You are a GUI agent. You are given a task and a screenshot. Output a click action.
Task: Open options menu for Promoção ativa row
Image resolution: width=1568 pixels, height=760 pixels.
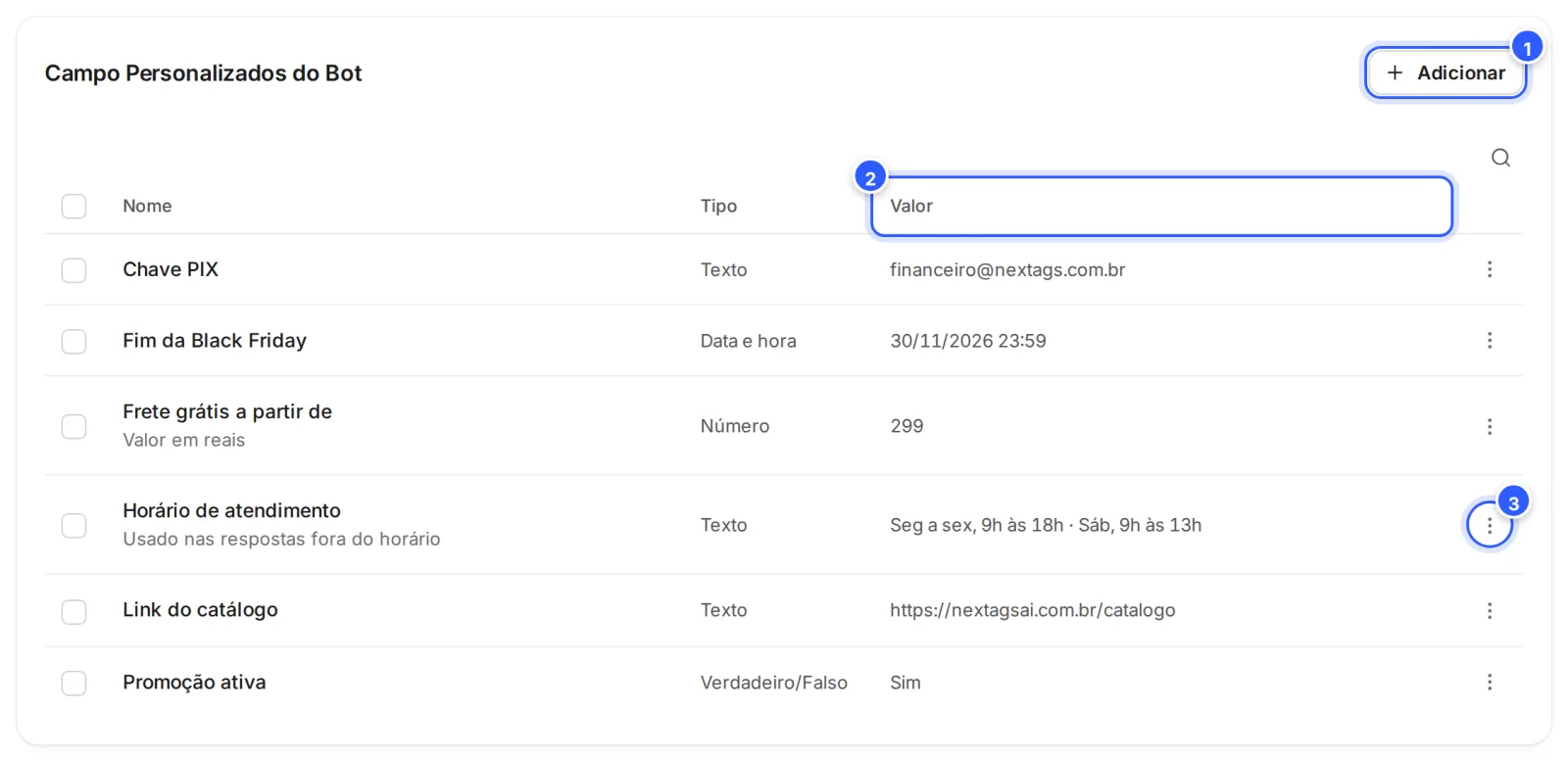point(1490,683)
